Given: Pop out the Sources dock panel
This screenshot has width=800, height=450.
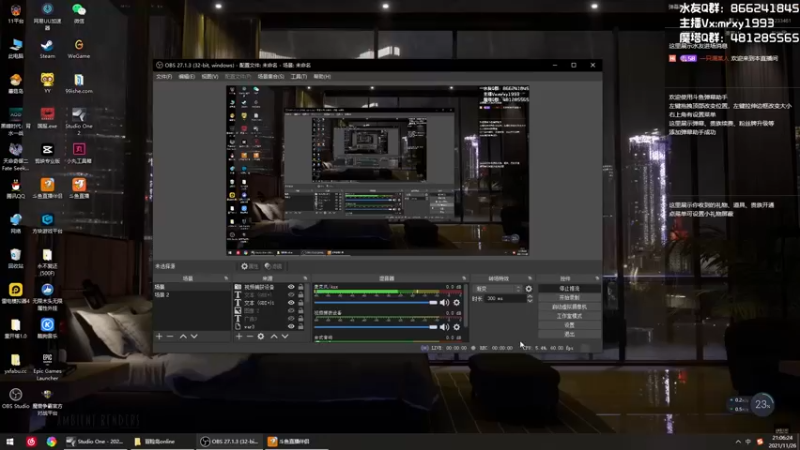Looking at the screenshot, I should 305,279.
